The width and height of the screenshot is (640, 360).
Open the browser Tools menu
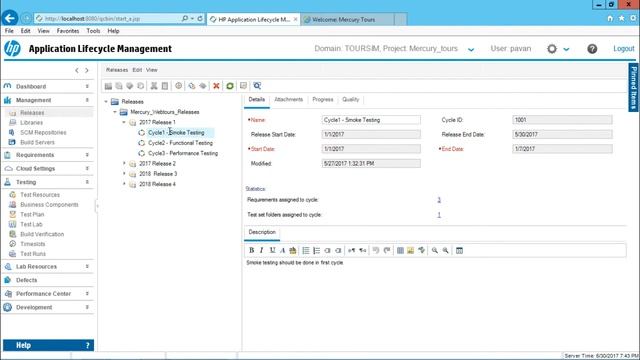93,31
